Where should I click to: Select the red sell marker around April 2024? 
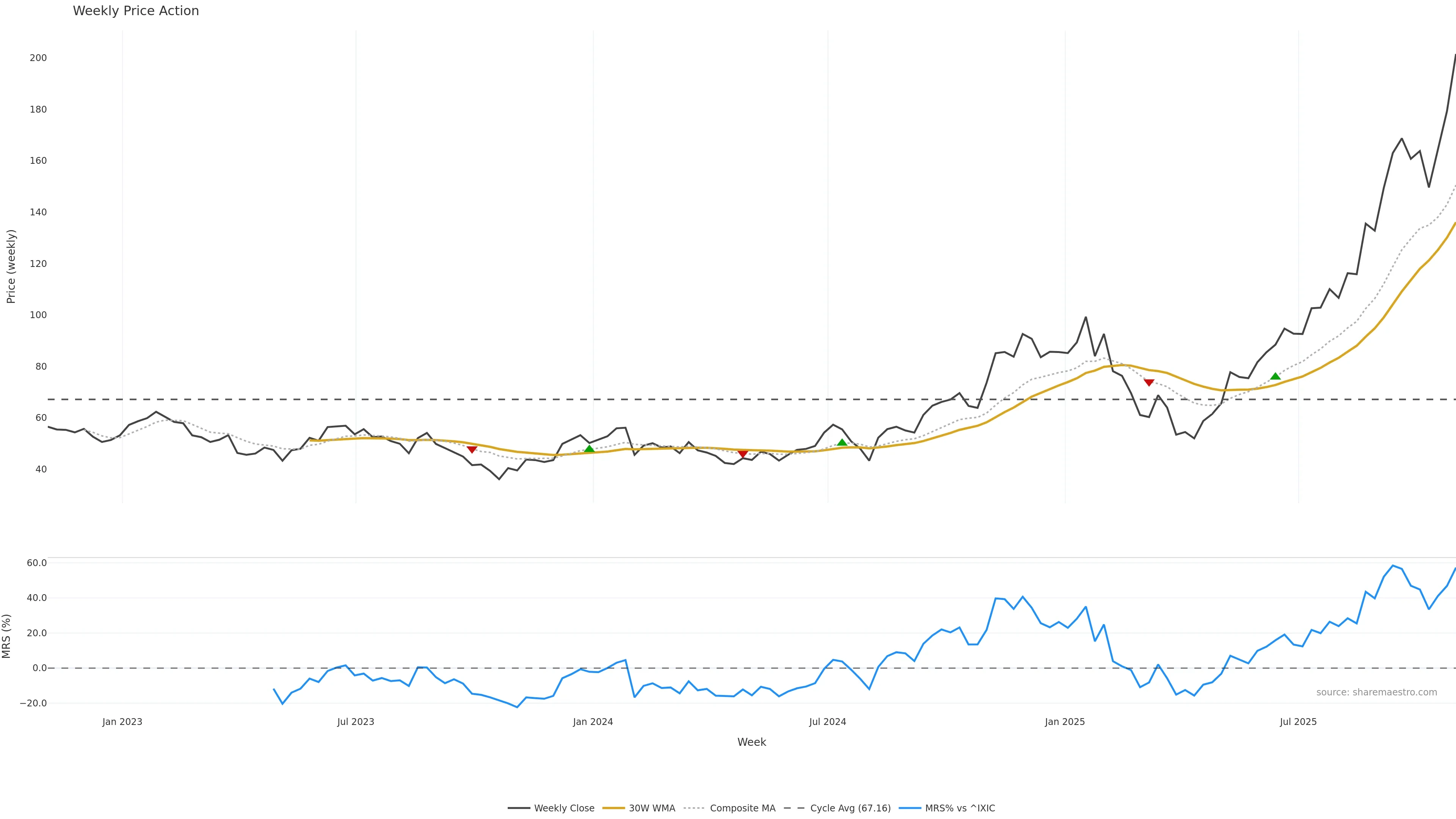(x=743, y=454)
